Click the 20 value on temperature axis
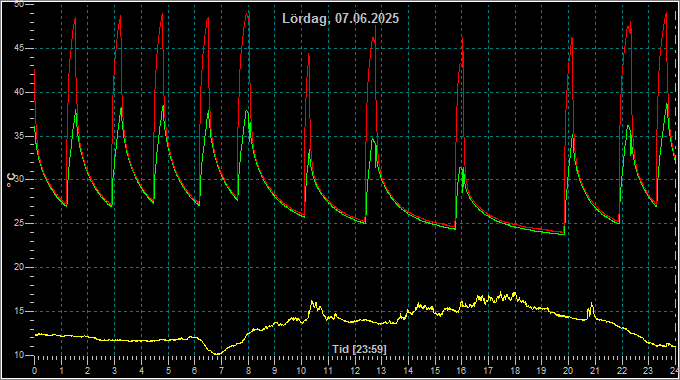This screenshot has width=680, height=380. coord(19,267)
